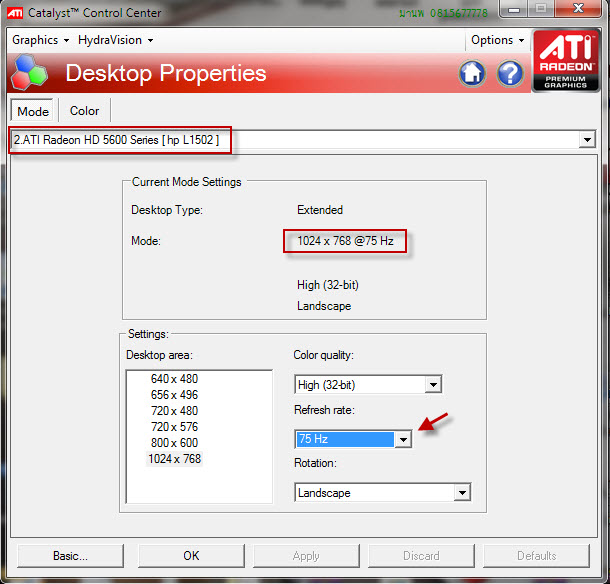Select 656 x 496 desktop area
The image size is (610, 584).
[x=174, y=395]
